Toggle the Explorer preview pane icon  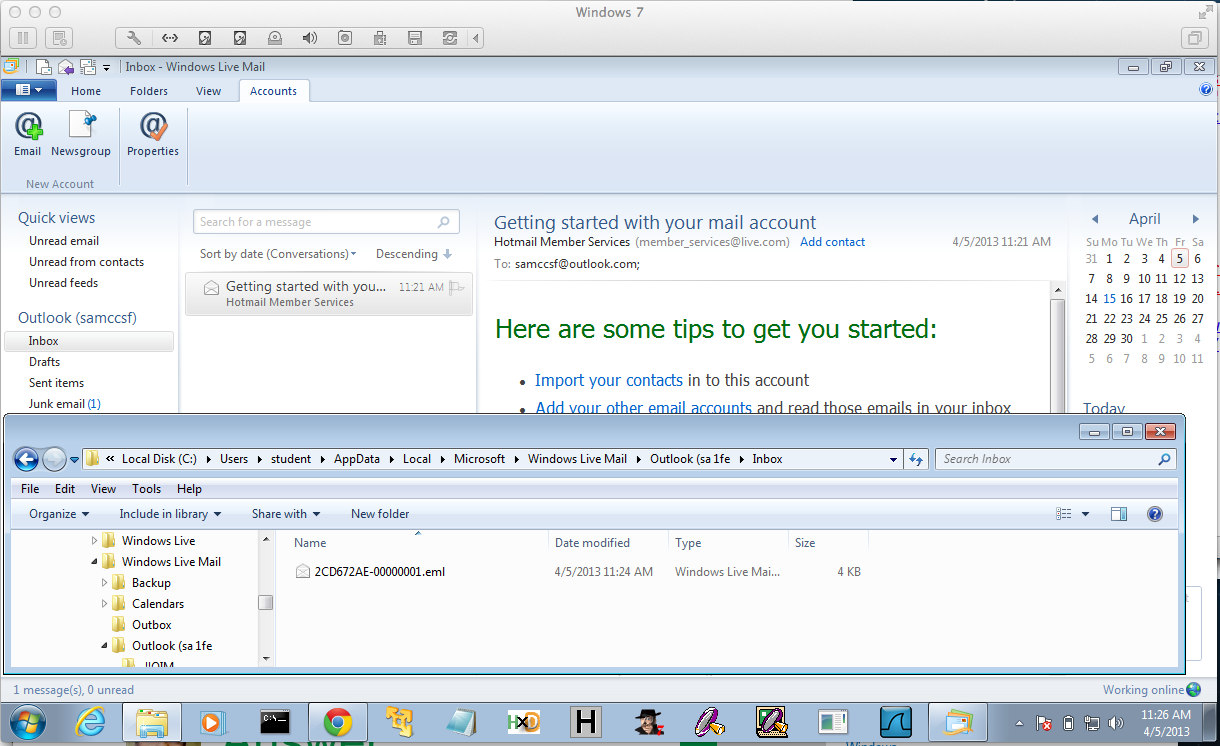(1119, 514)
